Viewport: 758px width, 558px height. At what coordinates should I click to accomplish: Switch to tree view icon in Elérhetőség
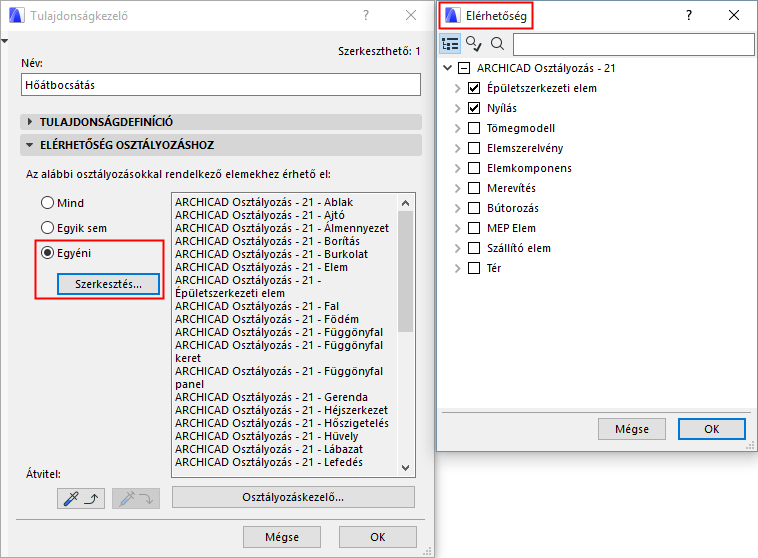(x=450, y=44)
